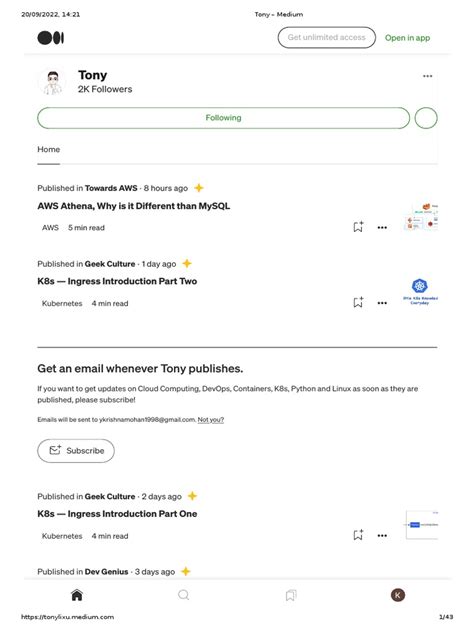Click the Open in app link
Image resolution: width=474 pixels, height=632 pixels.
407,37
